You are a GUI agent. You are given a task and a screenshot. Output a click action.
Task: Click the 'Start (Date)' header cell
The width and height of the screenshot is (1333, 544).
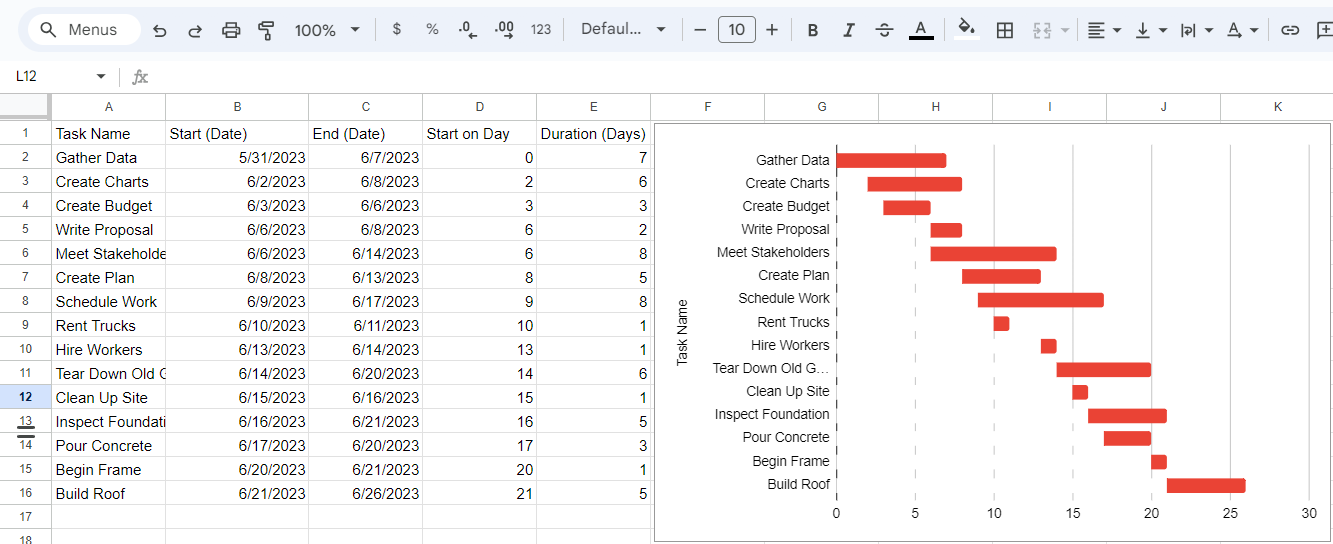coord(237,133)
